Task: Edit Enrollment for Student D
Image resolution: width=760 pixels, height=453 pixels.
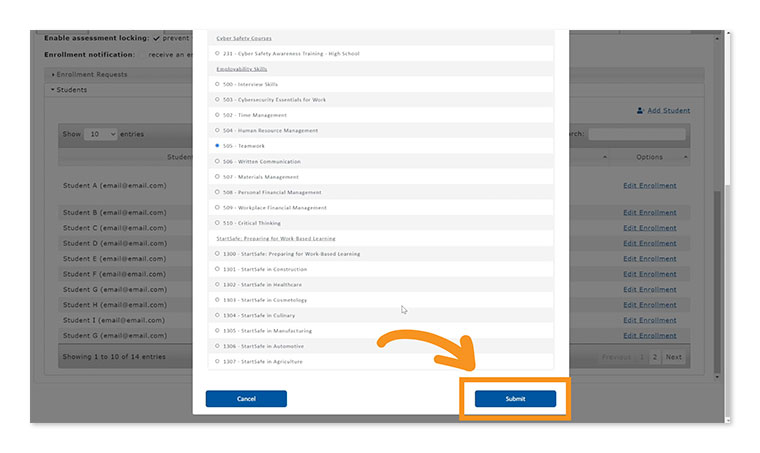Action: pos(649,243)
